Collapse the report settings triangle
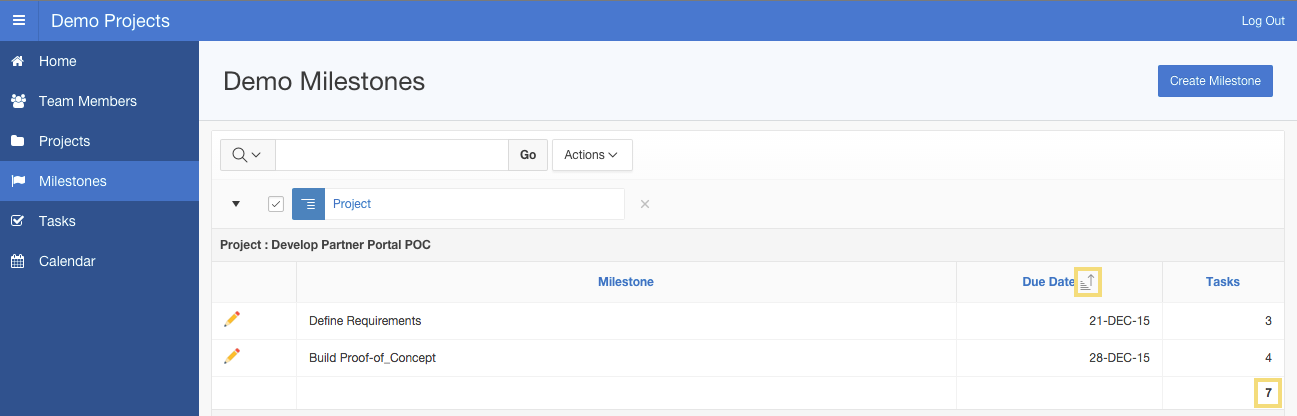 click(236, 204)
